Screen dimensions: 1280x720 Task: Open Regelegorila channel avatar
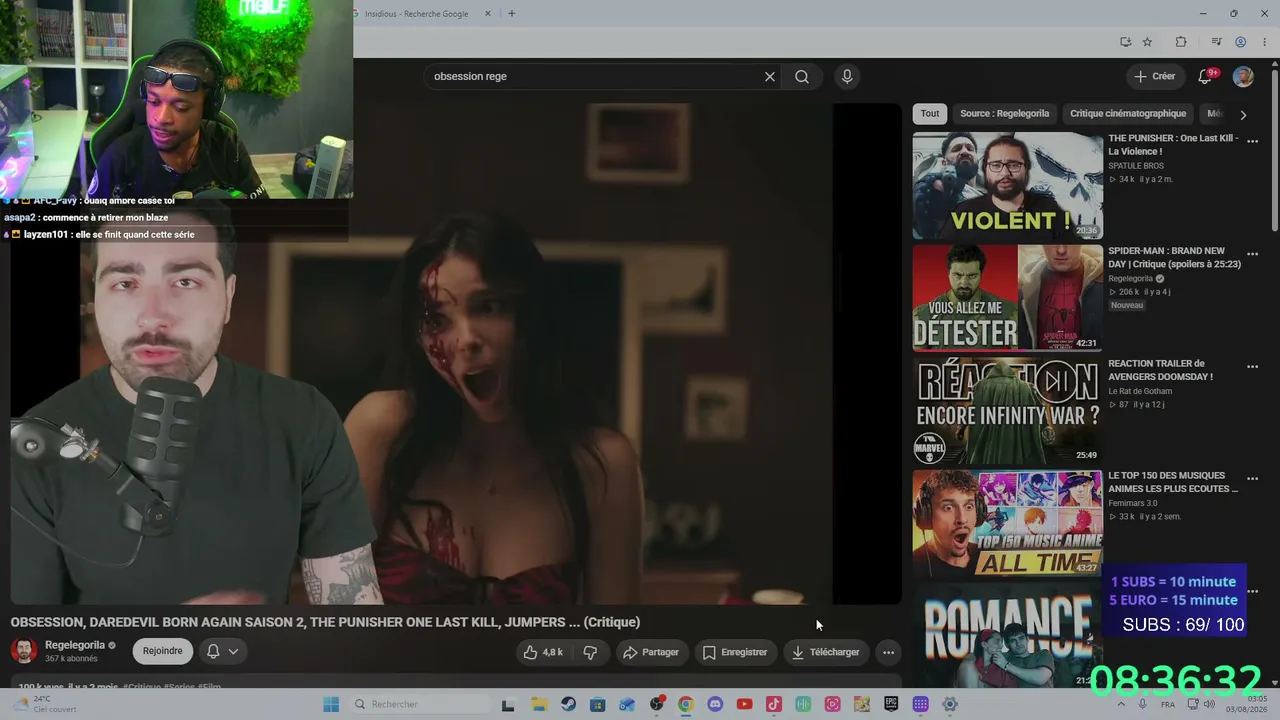[23, 651]
